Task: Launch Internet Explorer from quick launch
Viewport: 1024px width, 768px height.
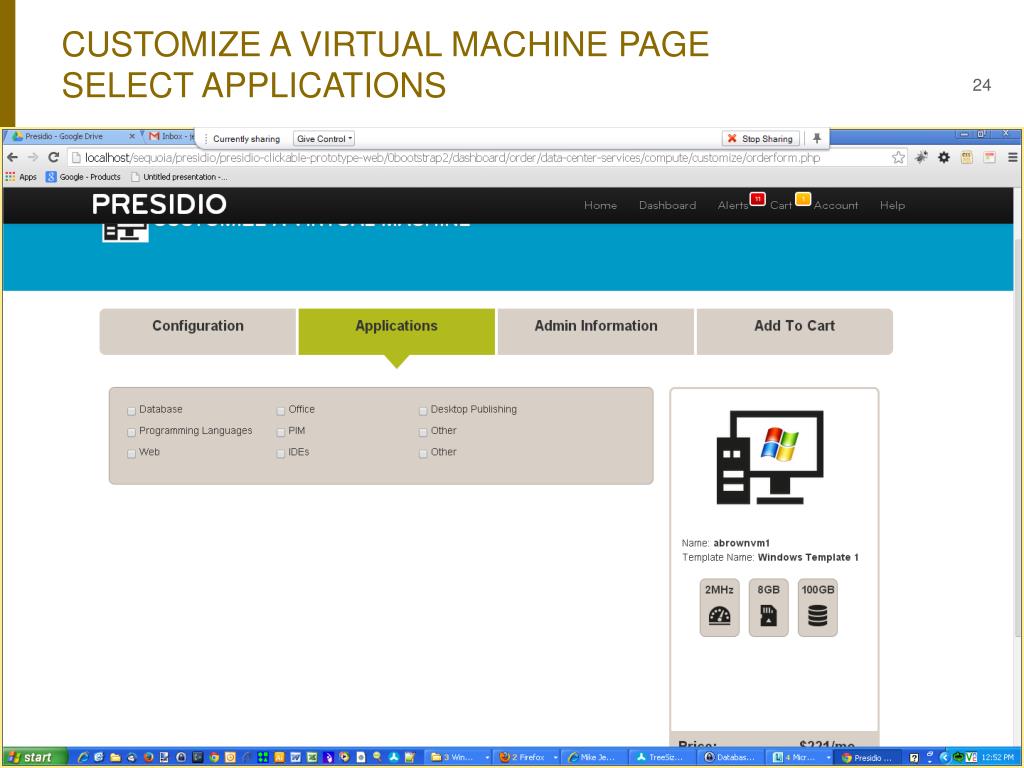Action: (x=83, y=758)
